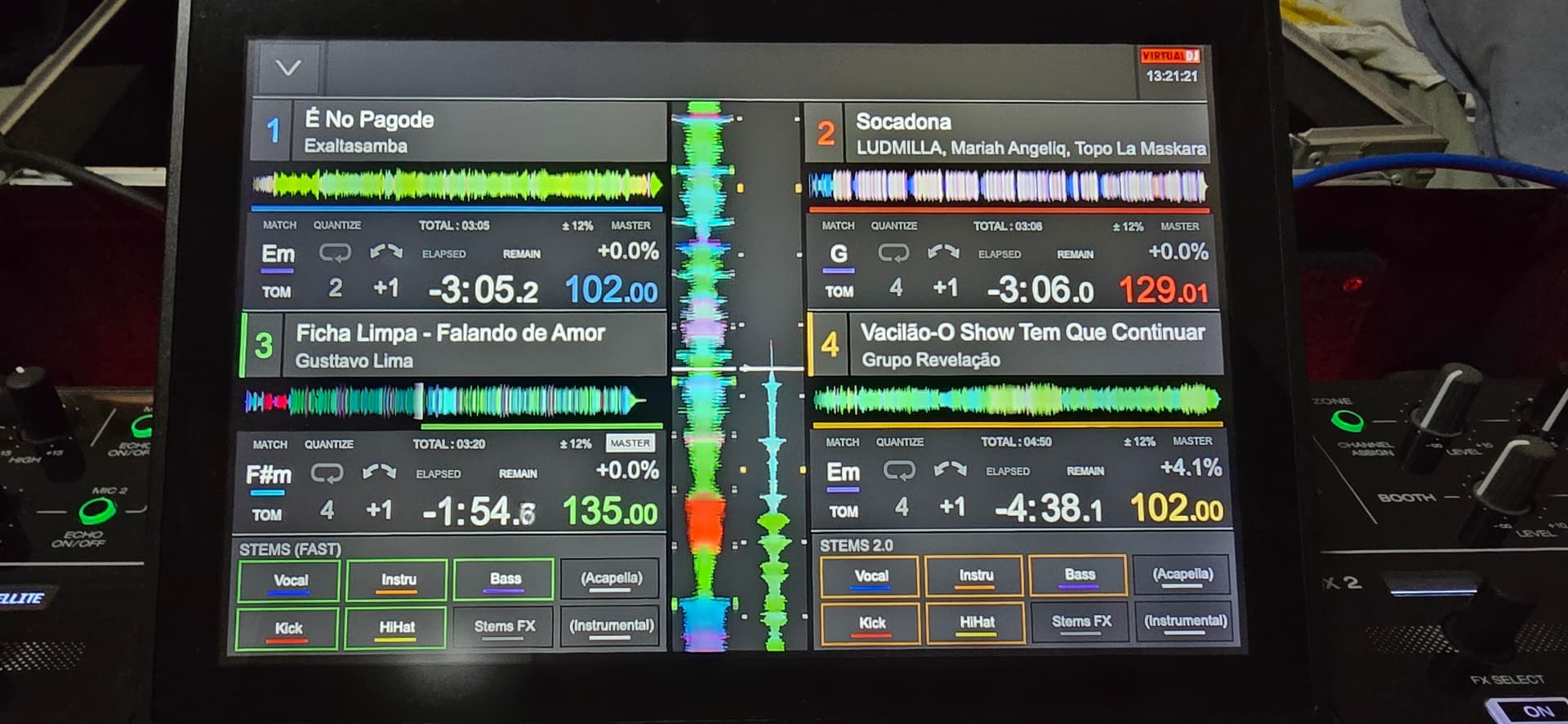Click the F#m key match on deck 3

(x=268, y=476)
